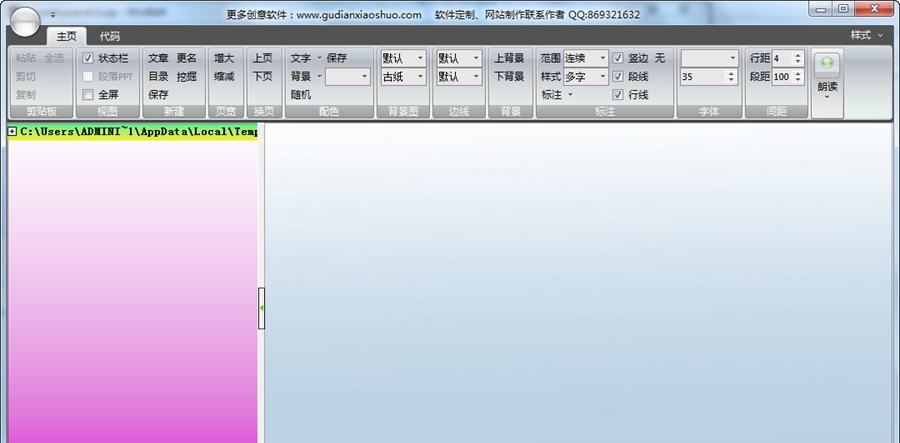This screenshot has width=900, height=443.
Task: Go to next page with 下页
Action: [263, 76]
